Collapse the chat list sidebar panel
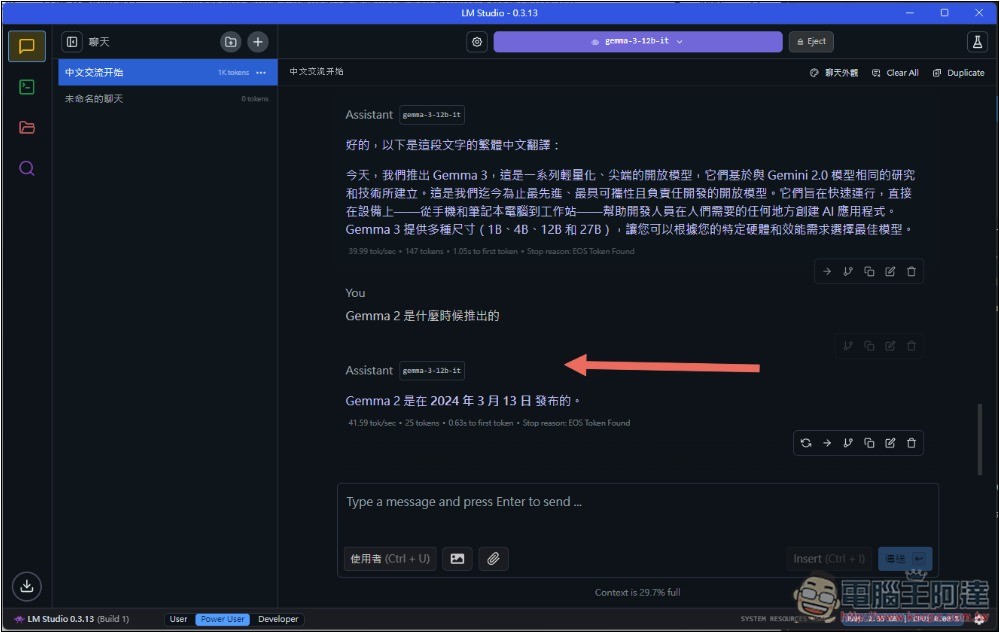1000x633 pixels. click(x=72, y=42)
